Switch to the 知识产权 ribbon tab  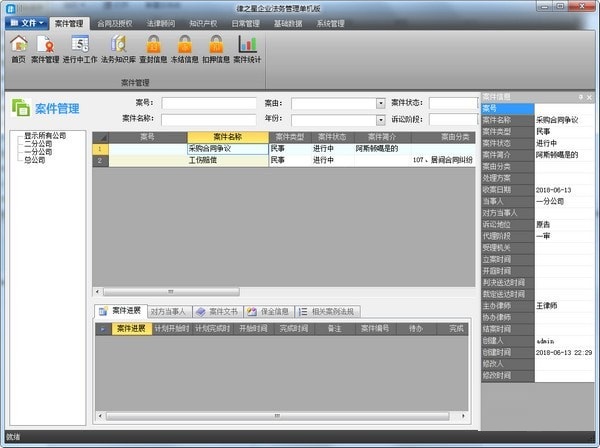point(203,23)
